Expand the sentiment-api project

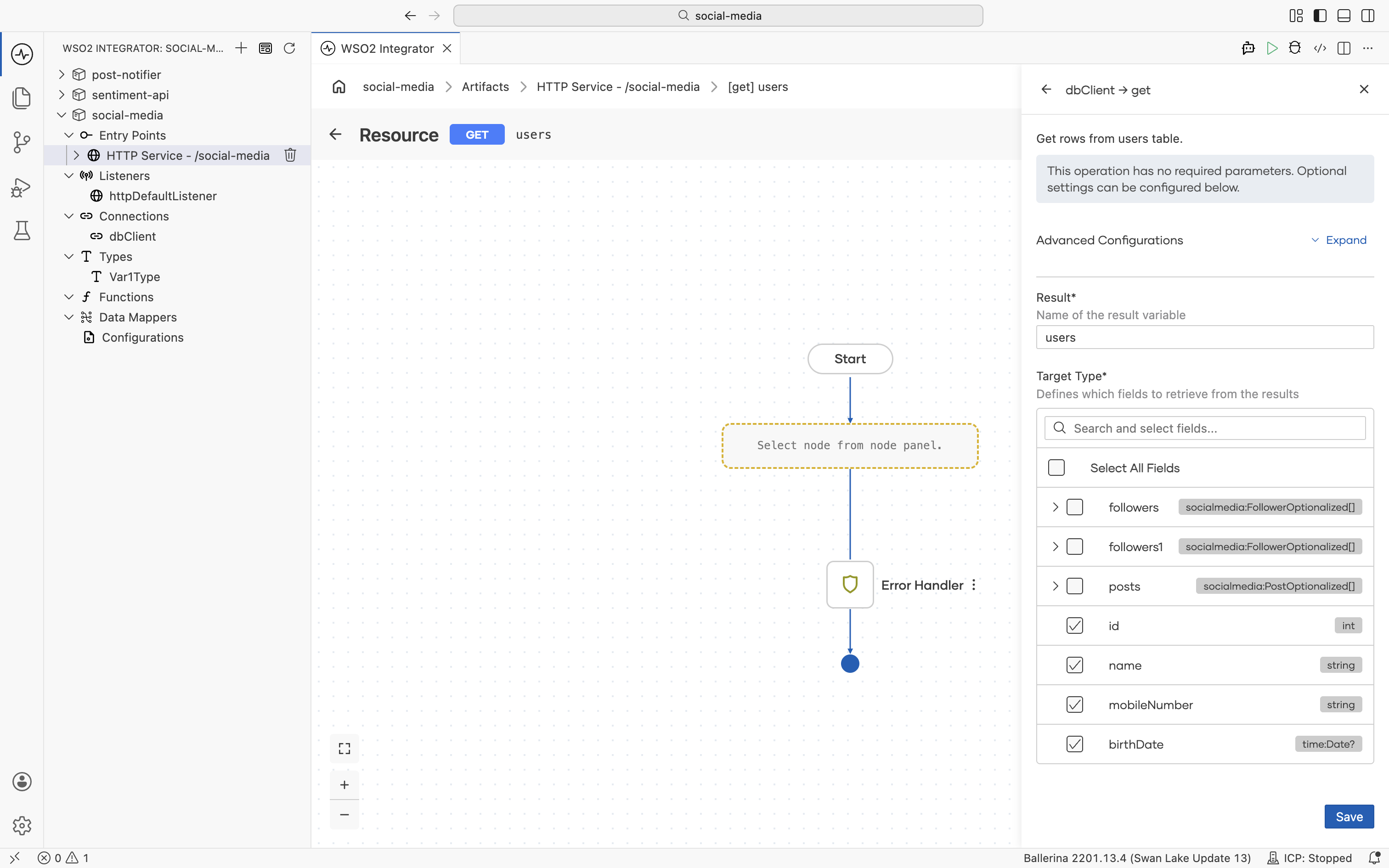[62, 95]
